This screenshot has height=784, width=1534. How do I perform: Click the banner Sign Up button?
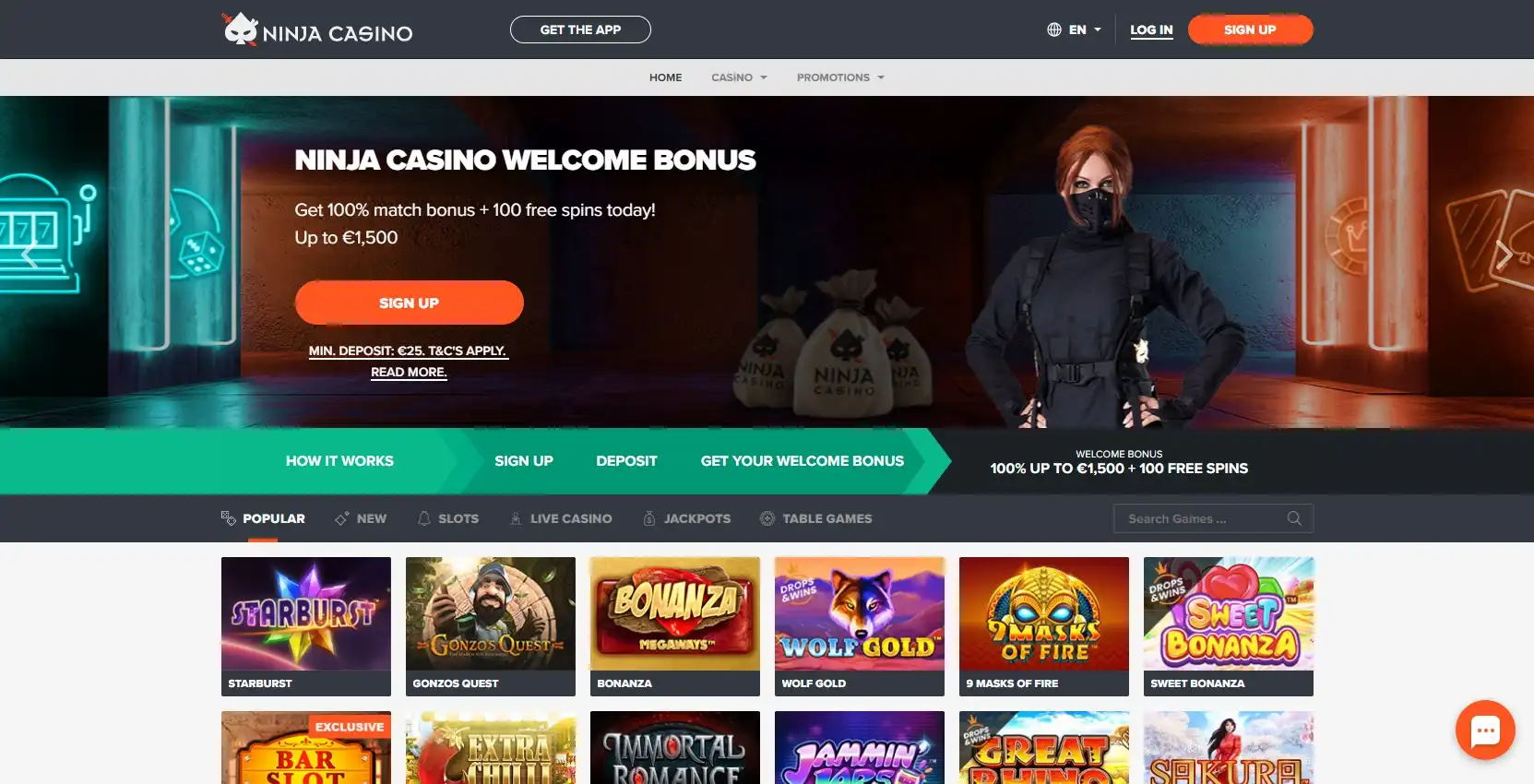[410, 303]
